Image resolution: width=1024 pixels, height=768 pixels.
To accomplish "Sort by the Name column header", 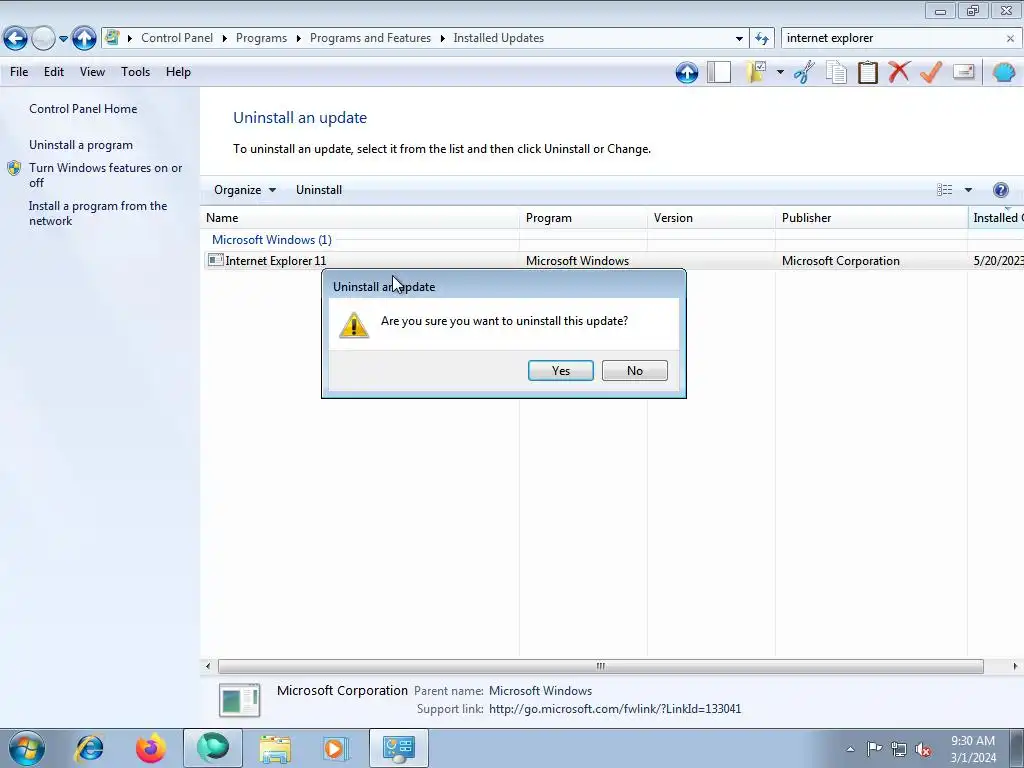I will pos(360,218).
